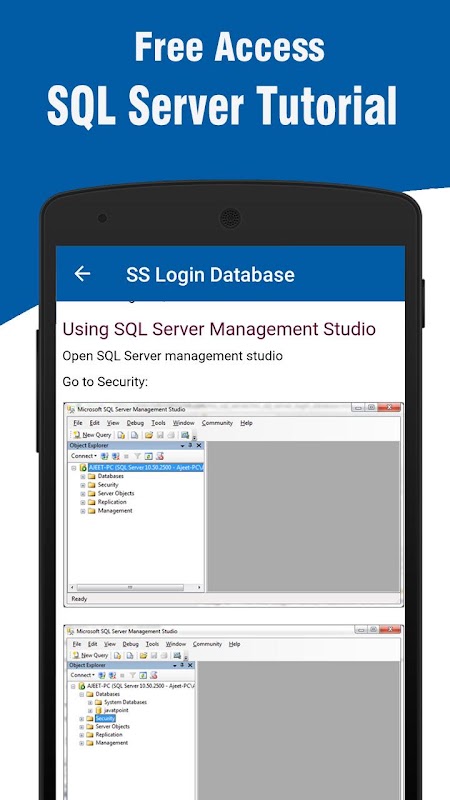This screenshot has height=800, width=450.
Task: Click New Query in the upper screenshot toolbar
Action: [x=92, y=435]
